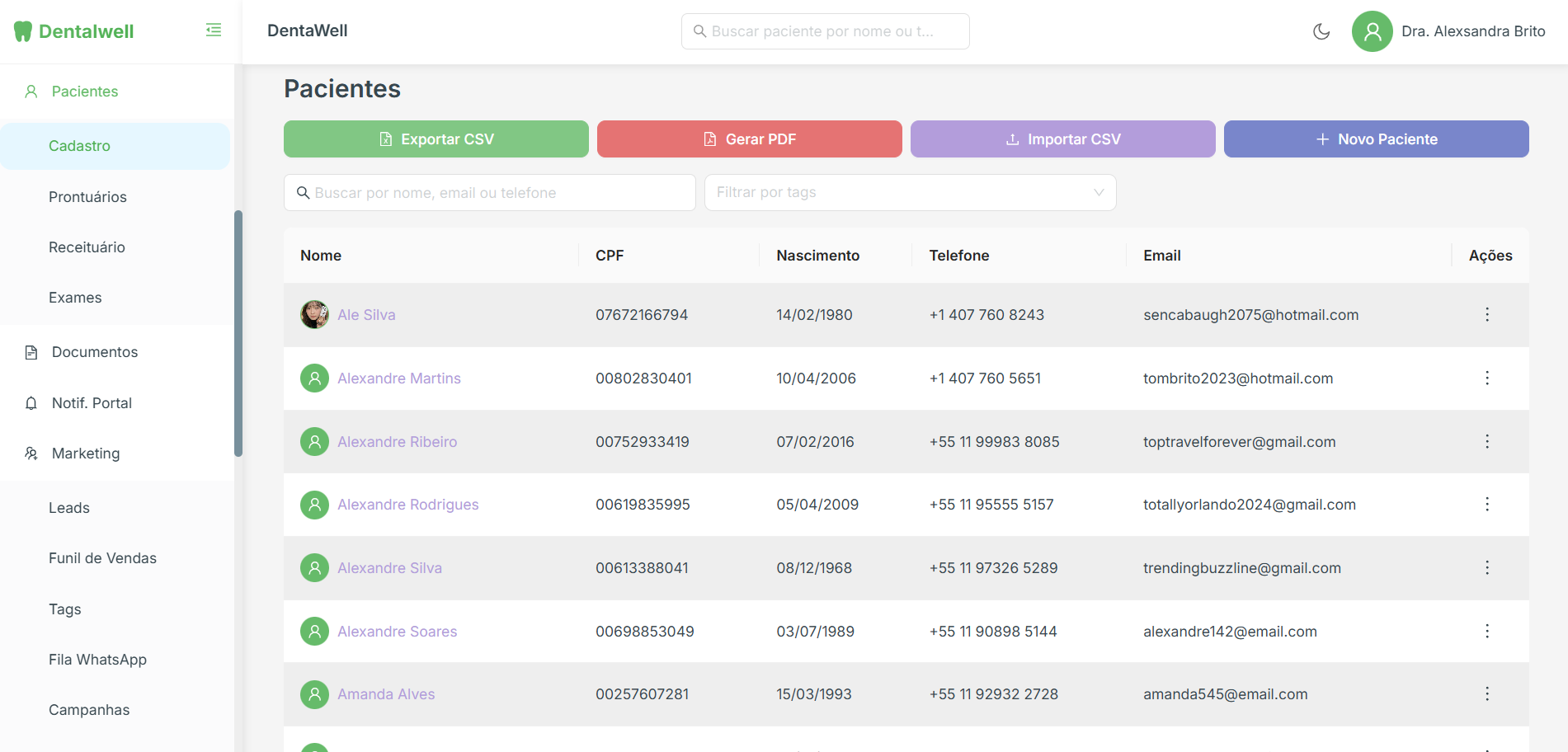Focus the Buscar por nome, email search field

pyautogui.click(x=490, y=192)
